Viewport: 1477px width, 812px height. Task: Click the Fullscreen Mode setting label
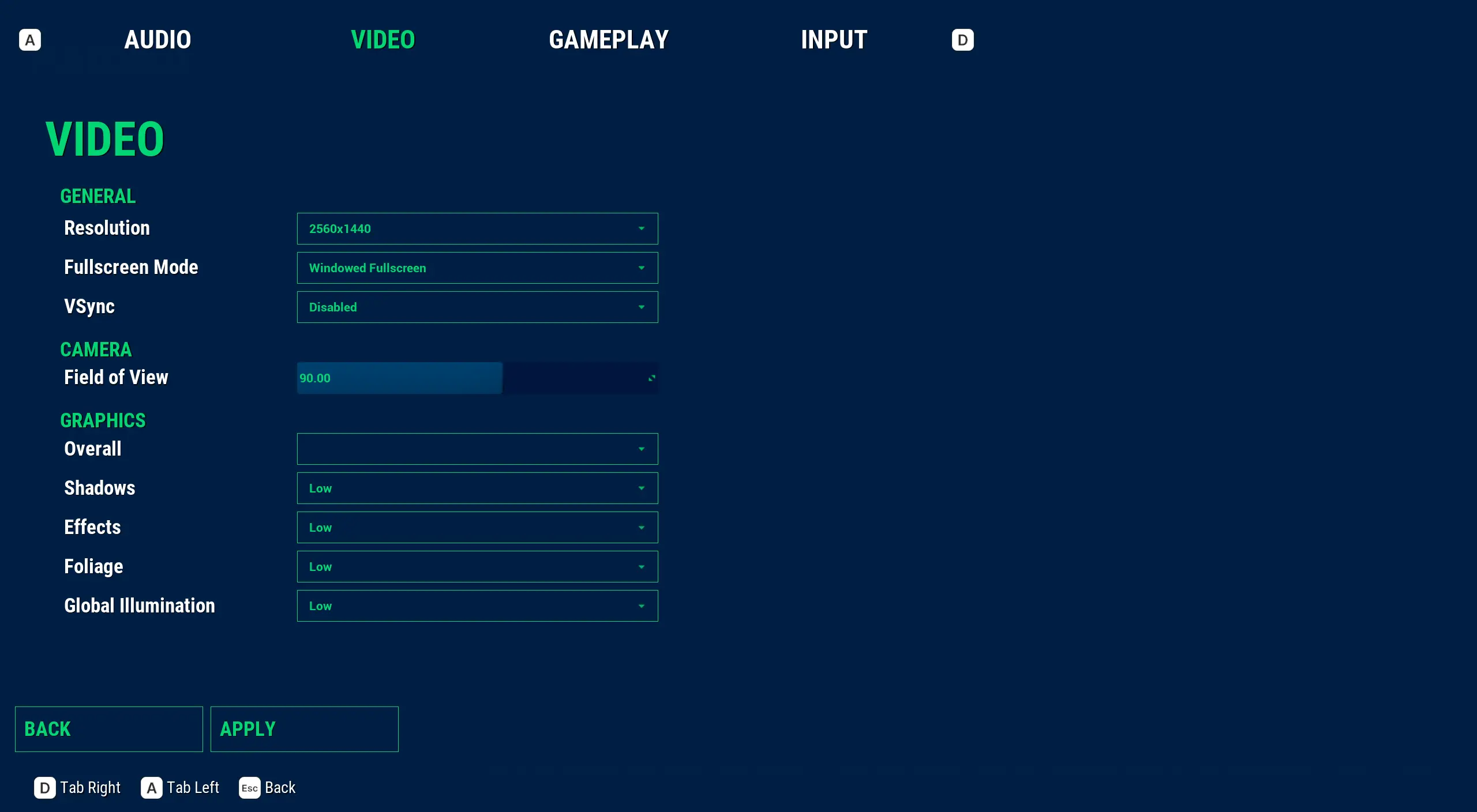coord(132,267)
